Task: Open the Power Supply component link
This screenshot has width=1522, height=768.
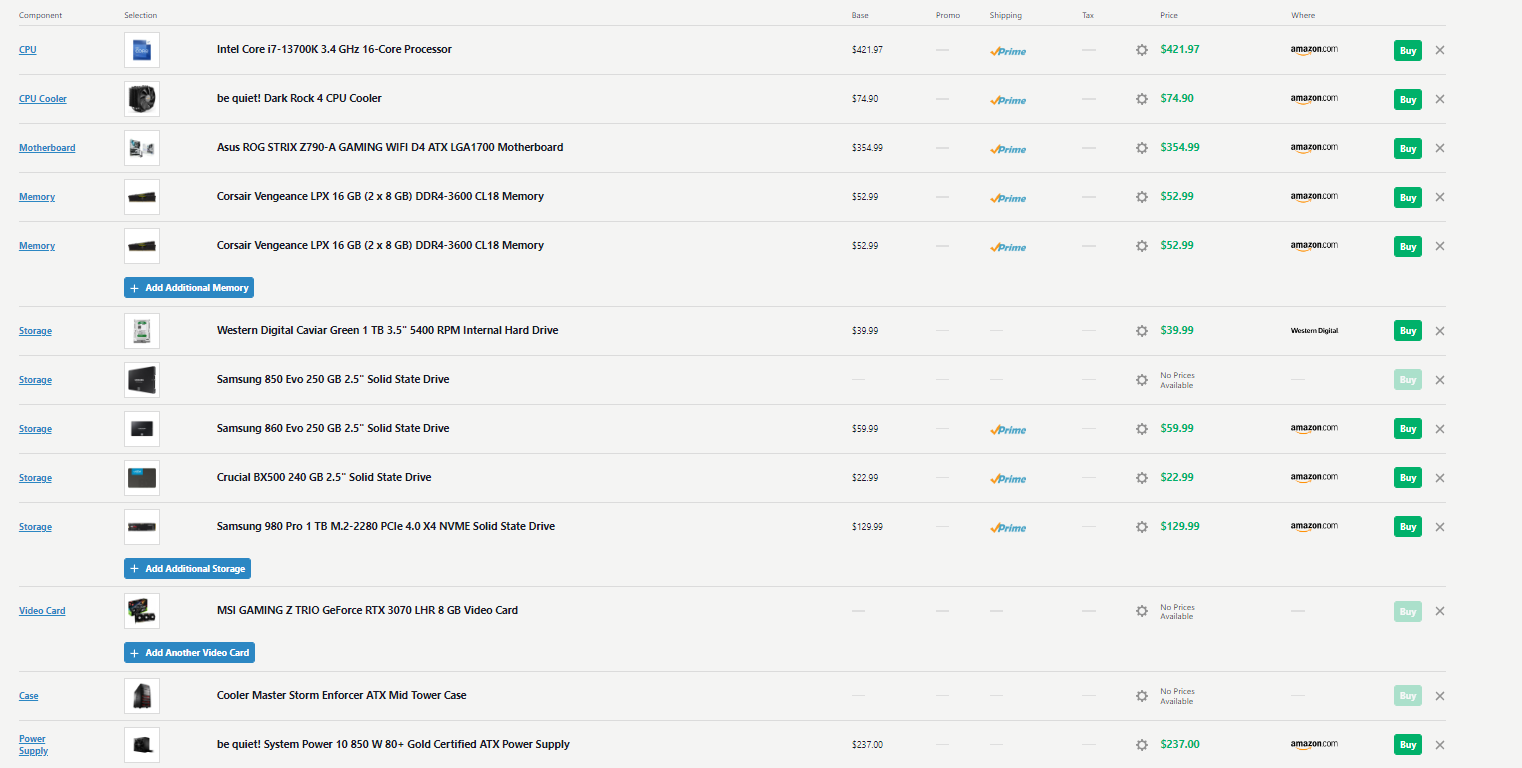Action: 34,745
